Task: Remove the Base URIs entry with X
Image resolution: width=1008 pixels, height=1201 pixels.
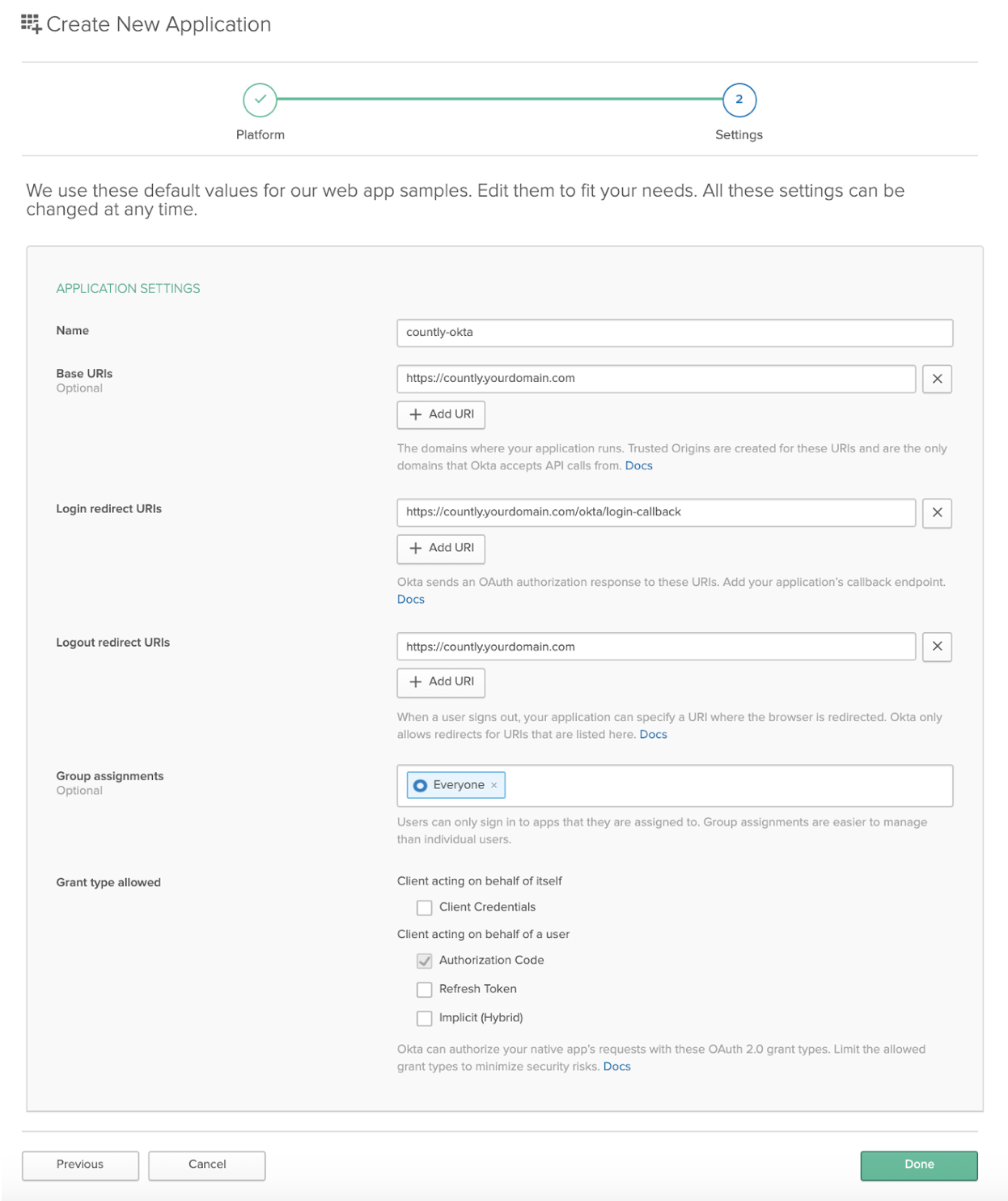Action: tap(937, 379)
